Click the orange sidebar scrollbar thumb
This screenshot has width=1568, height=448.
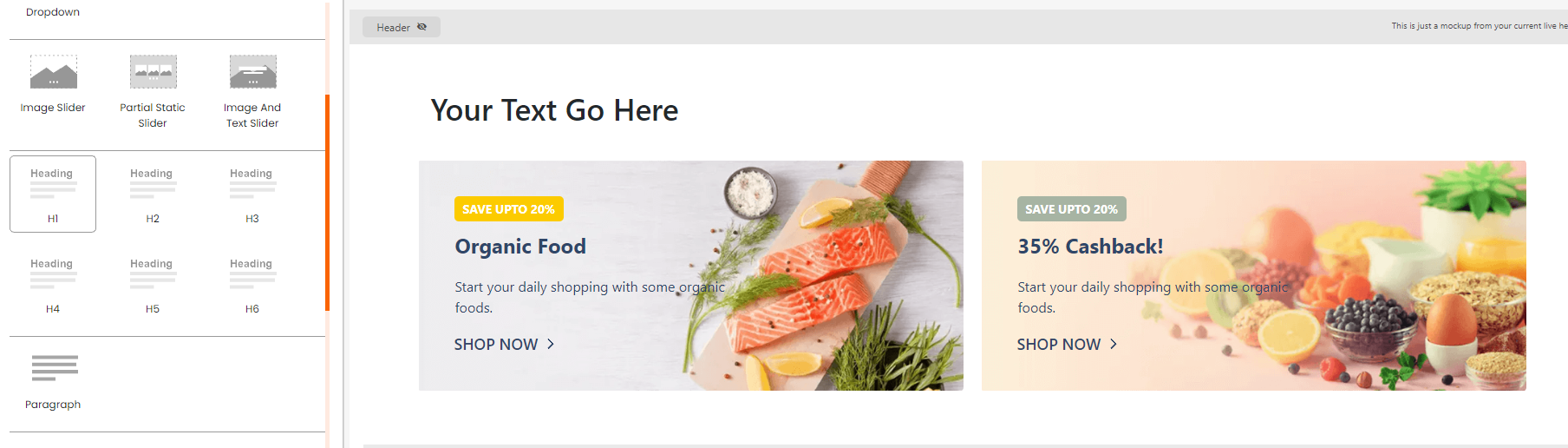click(x=328, y=202)
